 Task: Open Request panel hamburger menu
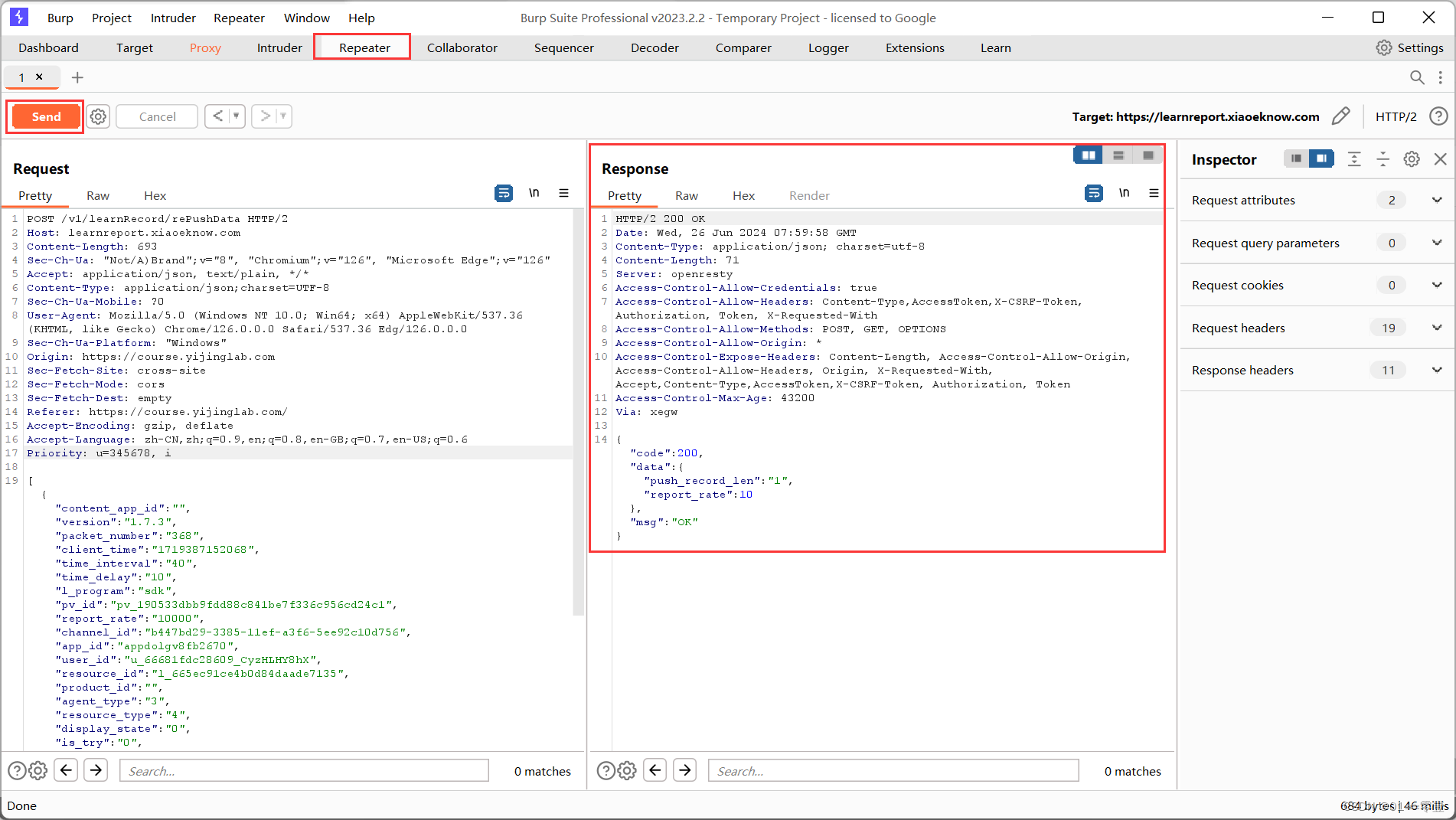coord(563,193)
